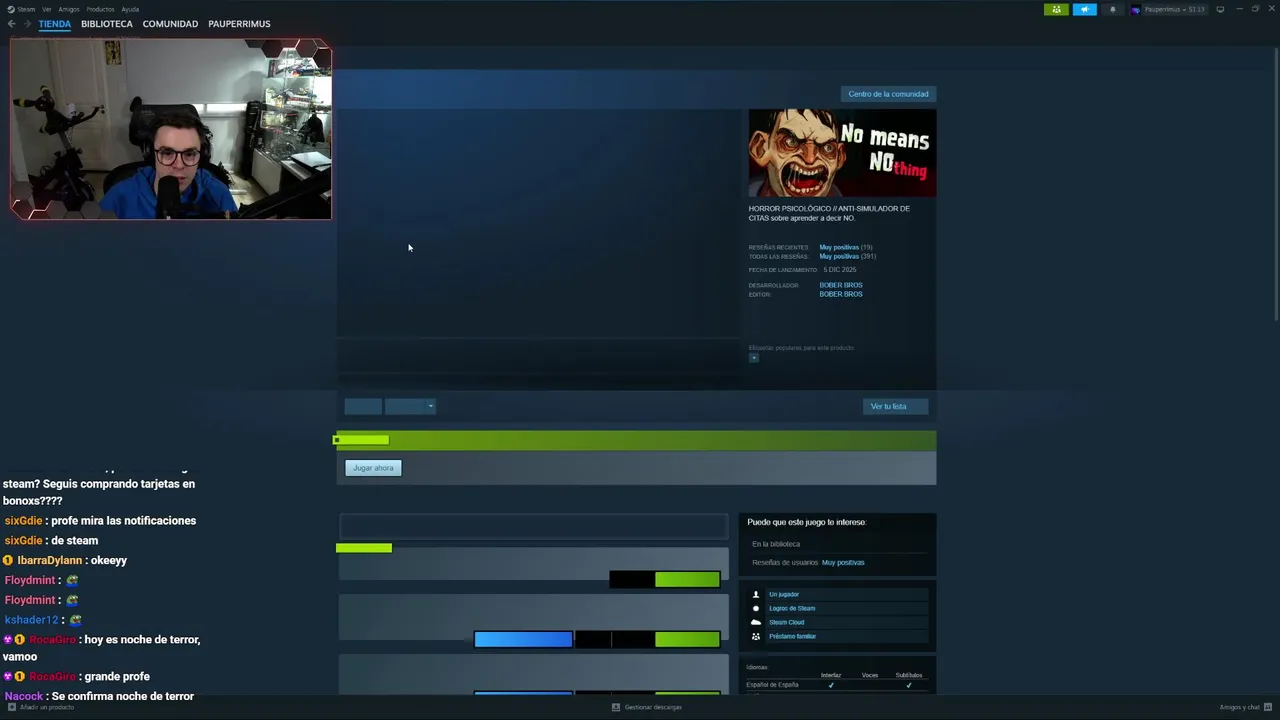The image size is (1280, 720).
Task: Expand the dropdown arrow left of Ver tu lista
Action: click(x=431, y=406)
